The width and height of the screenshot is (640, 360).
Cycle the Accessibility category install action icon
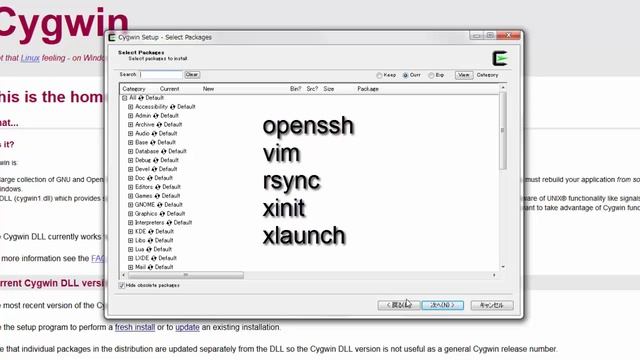pyautogui.click(x=172, y=107)
